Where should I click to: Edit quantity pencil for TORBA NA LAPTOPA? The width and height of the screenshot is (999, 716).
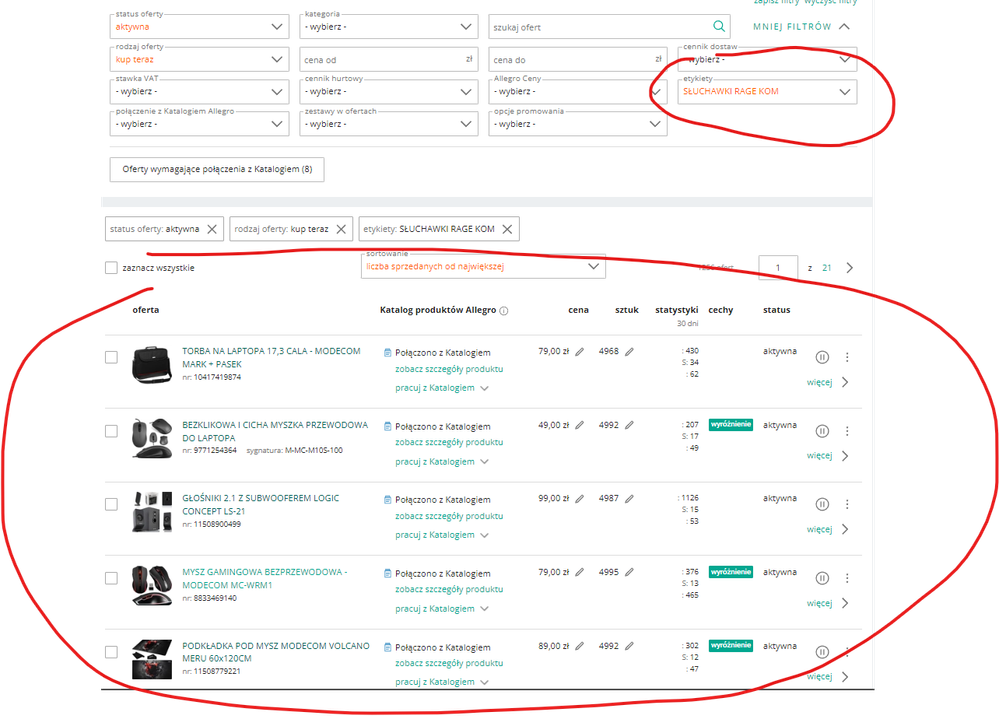click(630, 352)
